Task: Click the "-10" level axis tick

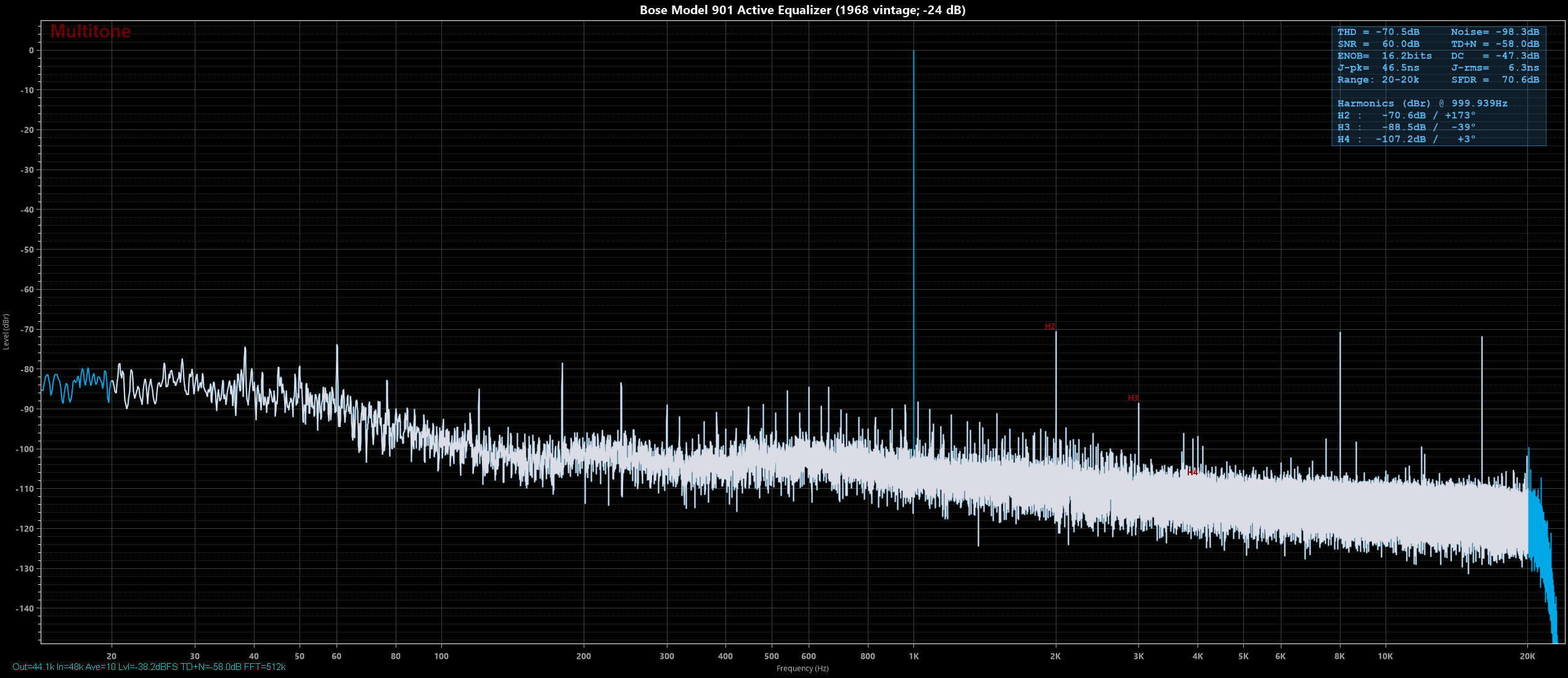Action: click(x=27, y=91)
